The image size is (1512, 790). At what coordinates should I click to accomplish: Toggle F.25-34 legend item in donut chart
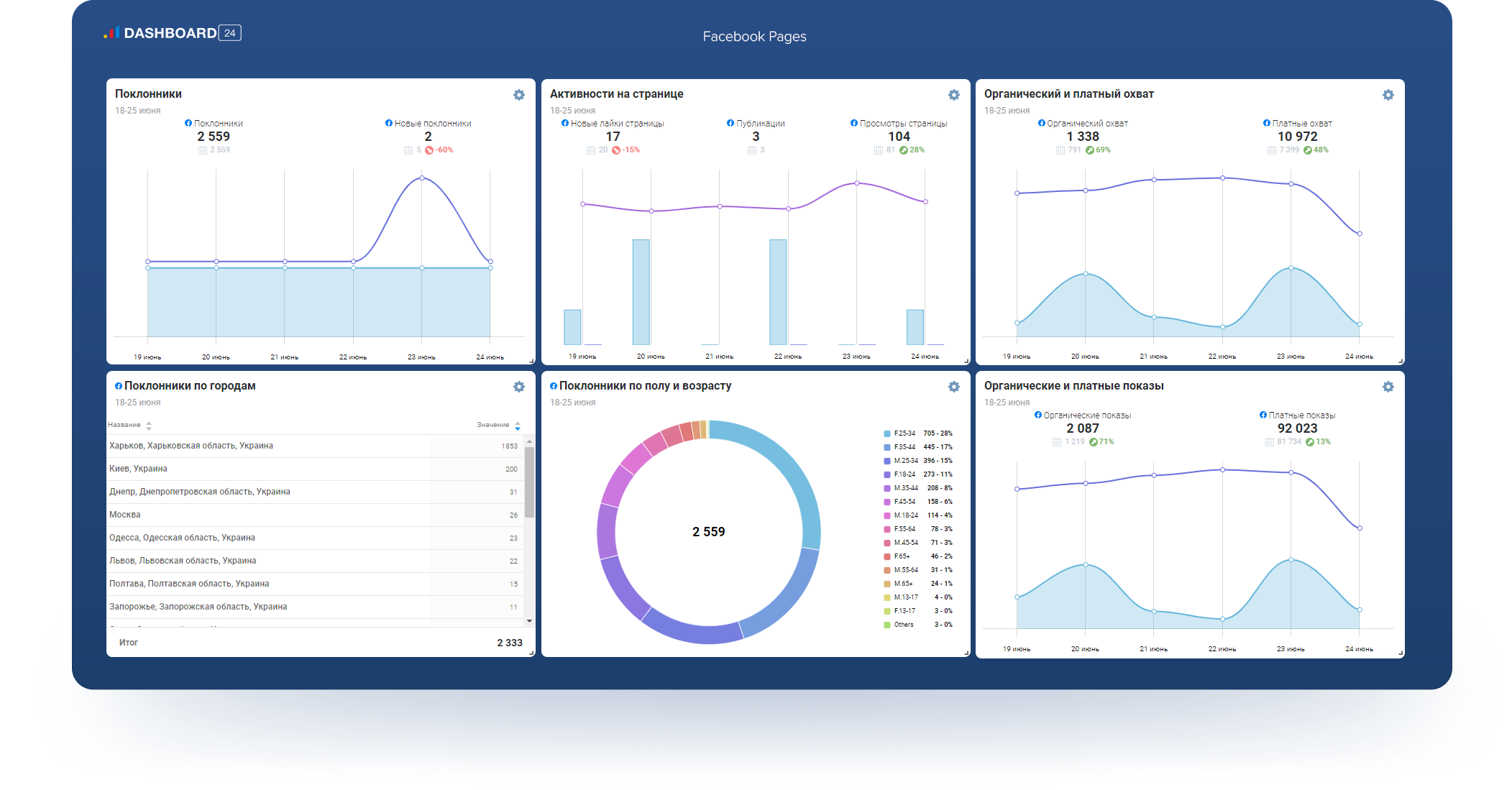coord(904,433)
